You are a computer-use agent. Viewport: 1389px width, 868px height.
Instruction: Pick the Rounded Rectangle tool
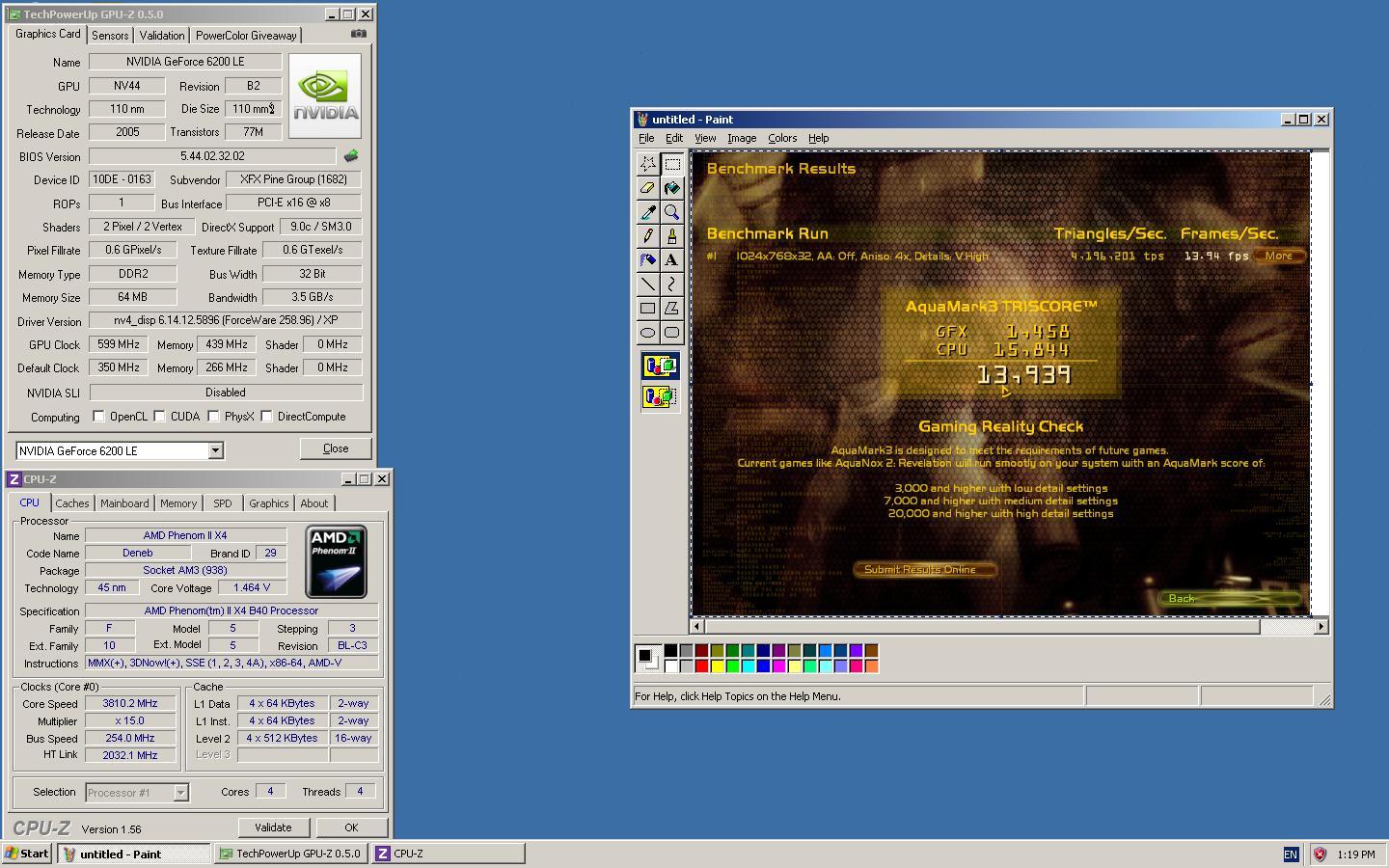672,333
